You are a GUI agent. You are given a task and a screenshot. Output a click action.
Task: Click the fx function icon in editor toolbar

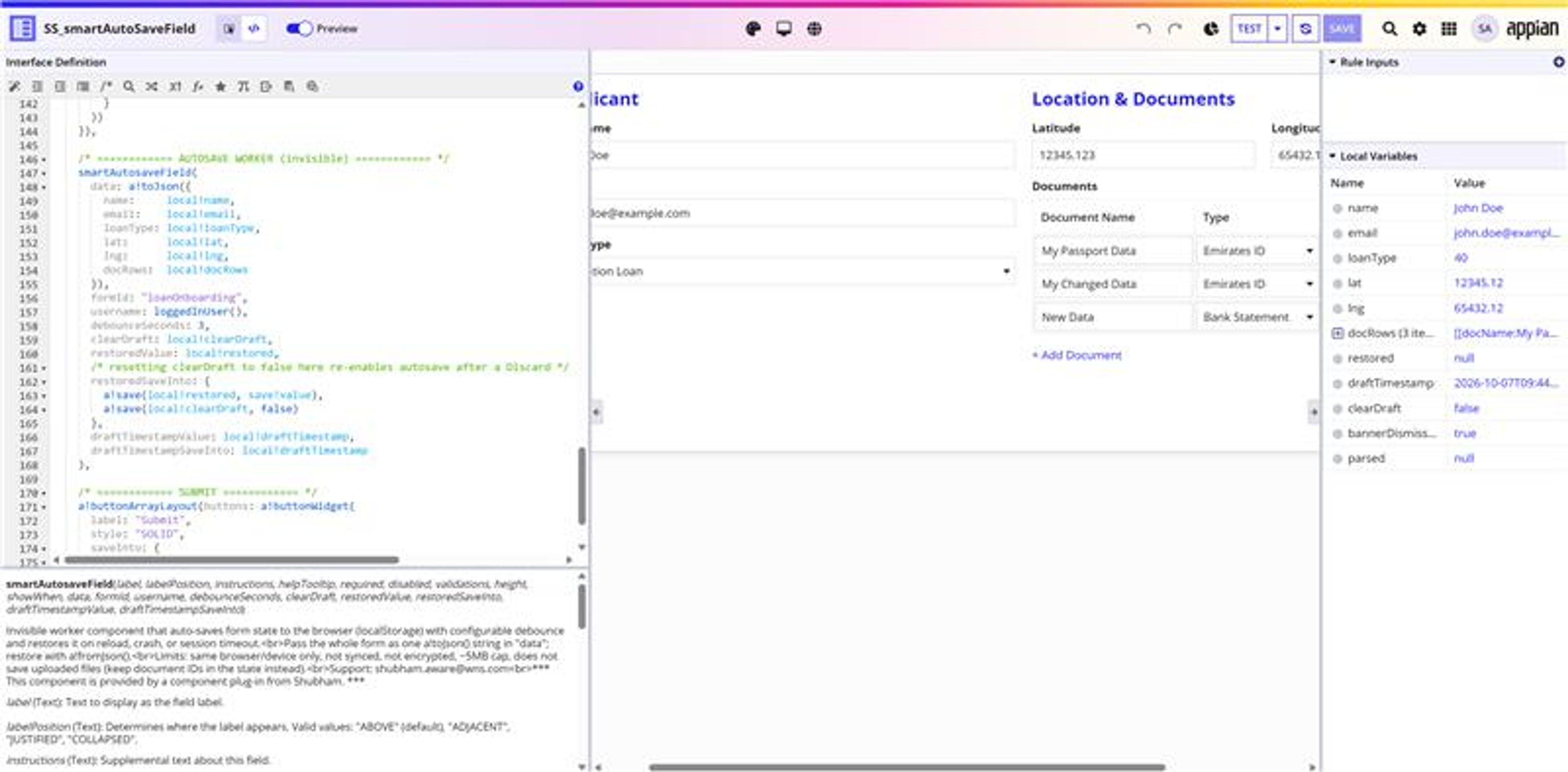pos(197,87)
